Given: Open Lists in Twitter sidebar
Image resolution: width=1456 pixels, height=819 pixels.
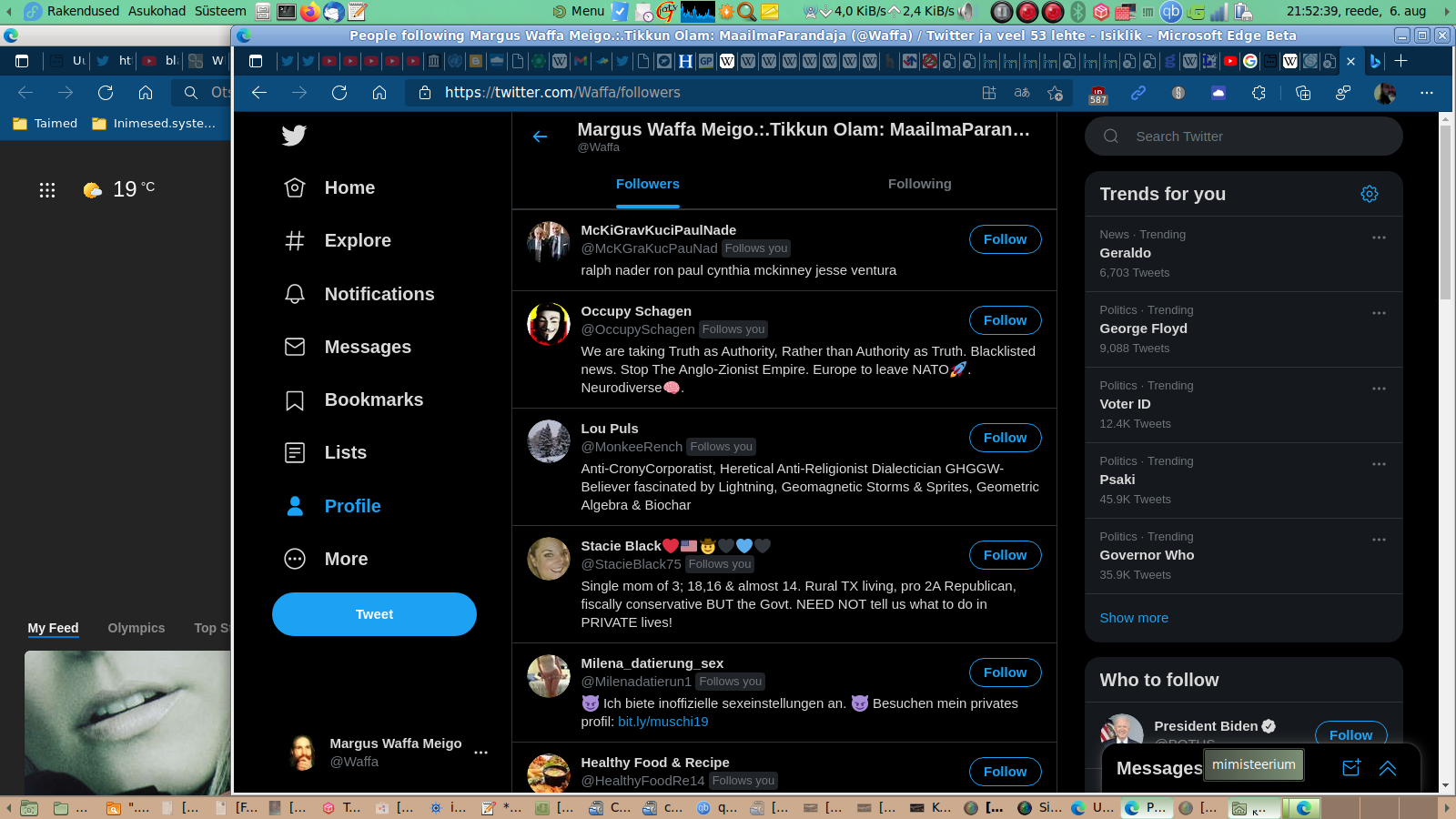Looking at the screenshot, I should click(326, 452).
